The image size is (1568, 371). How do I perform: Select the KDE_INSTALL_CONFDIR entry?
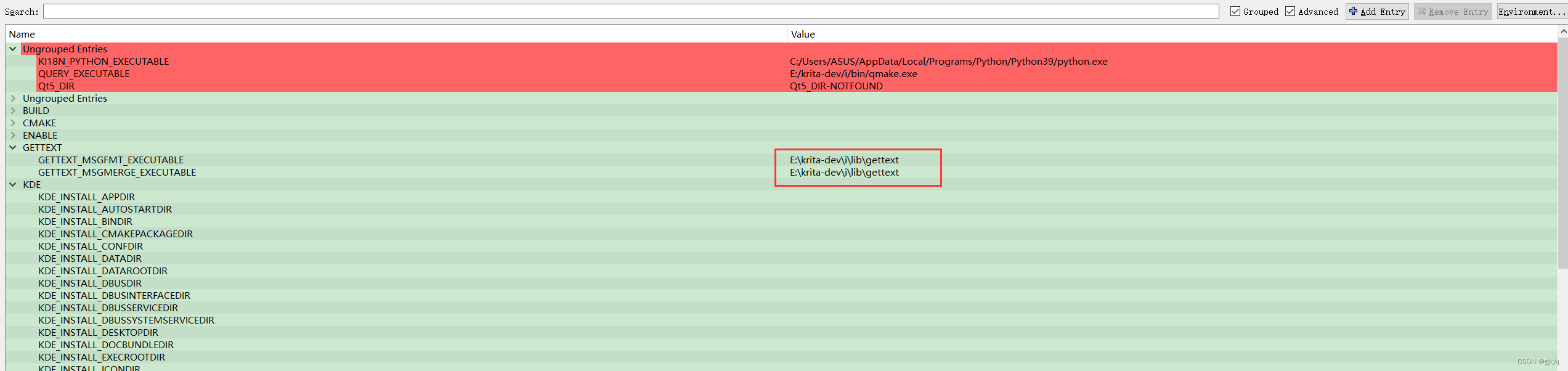pos(91,246)
